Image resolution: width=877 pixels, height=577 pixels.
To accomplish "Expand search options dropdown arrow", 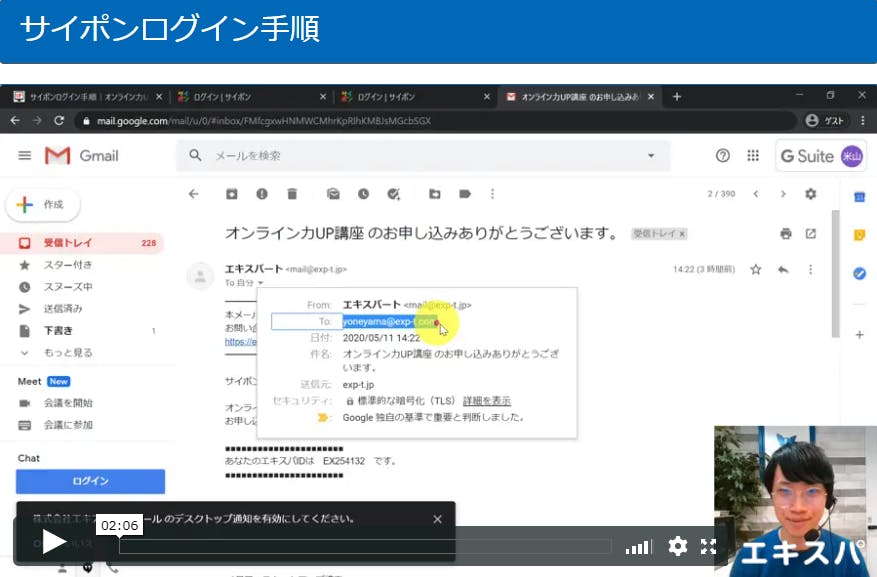I will click(x=651, y=156).
